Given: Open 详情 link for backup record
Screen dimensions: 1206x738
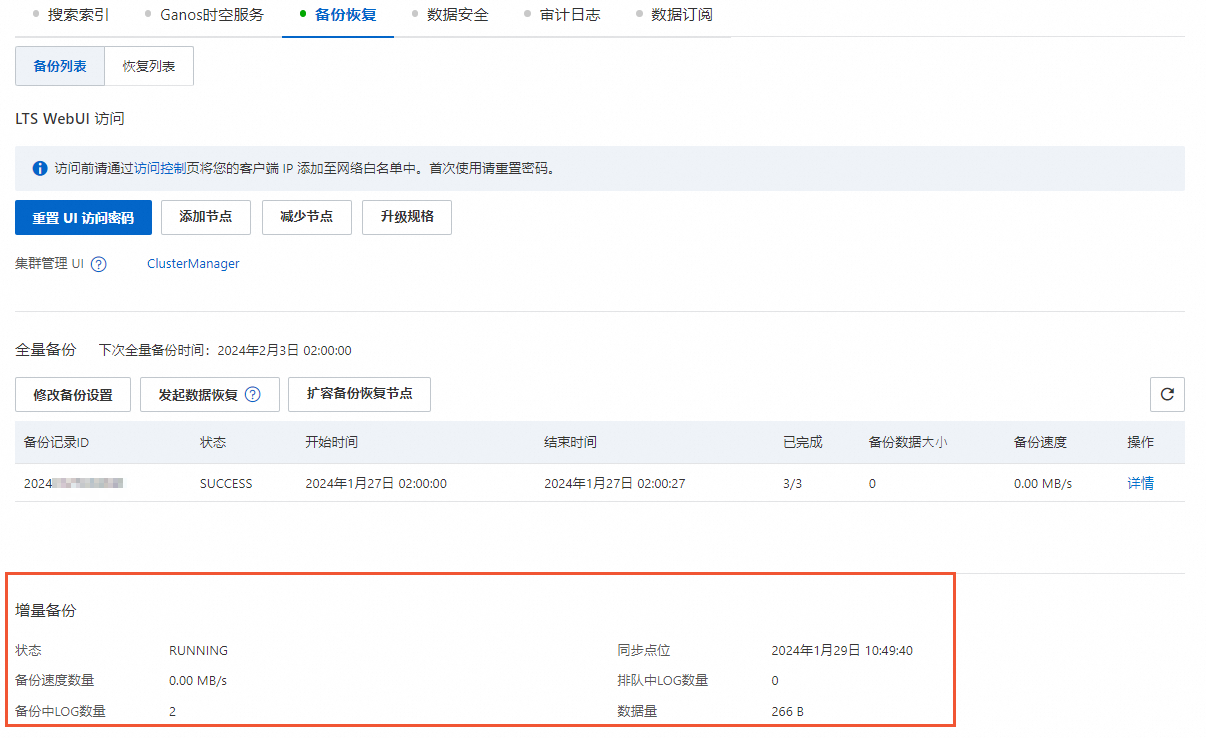Looking at the screenshot, I should click(x=1140, y=483).
